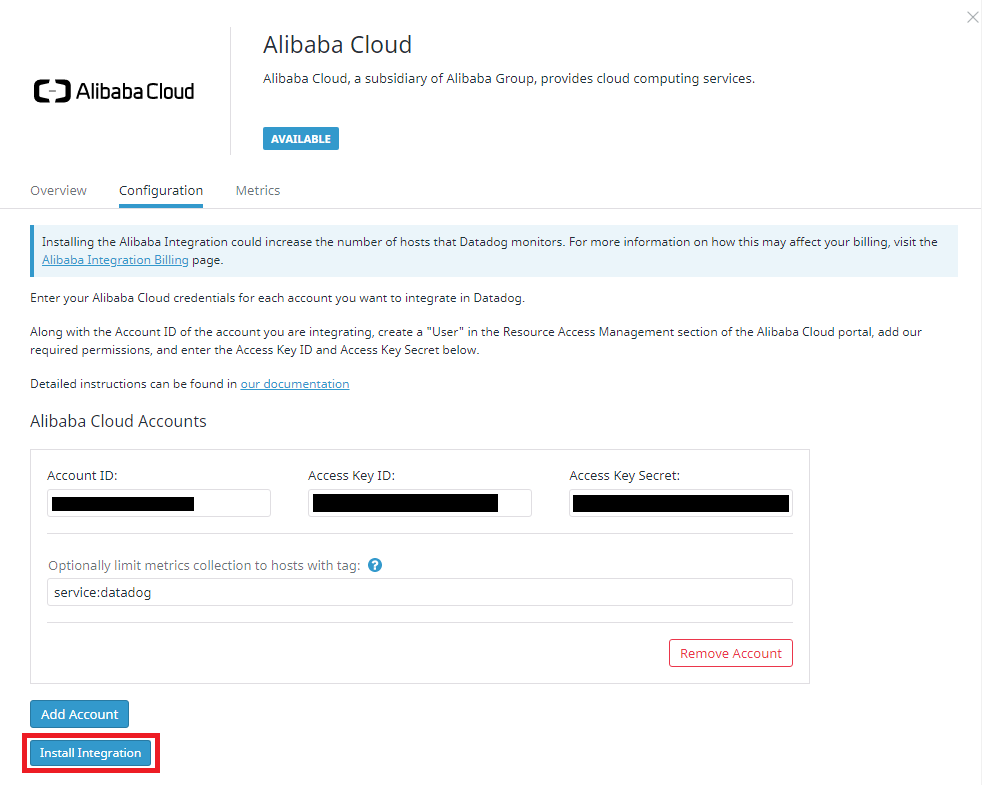Switch to the Metrics tab

pyautogui.click(x=257, y=190)
